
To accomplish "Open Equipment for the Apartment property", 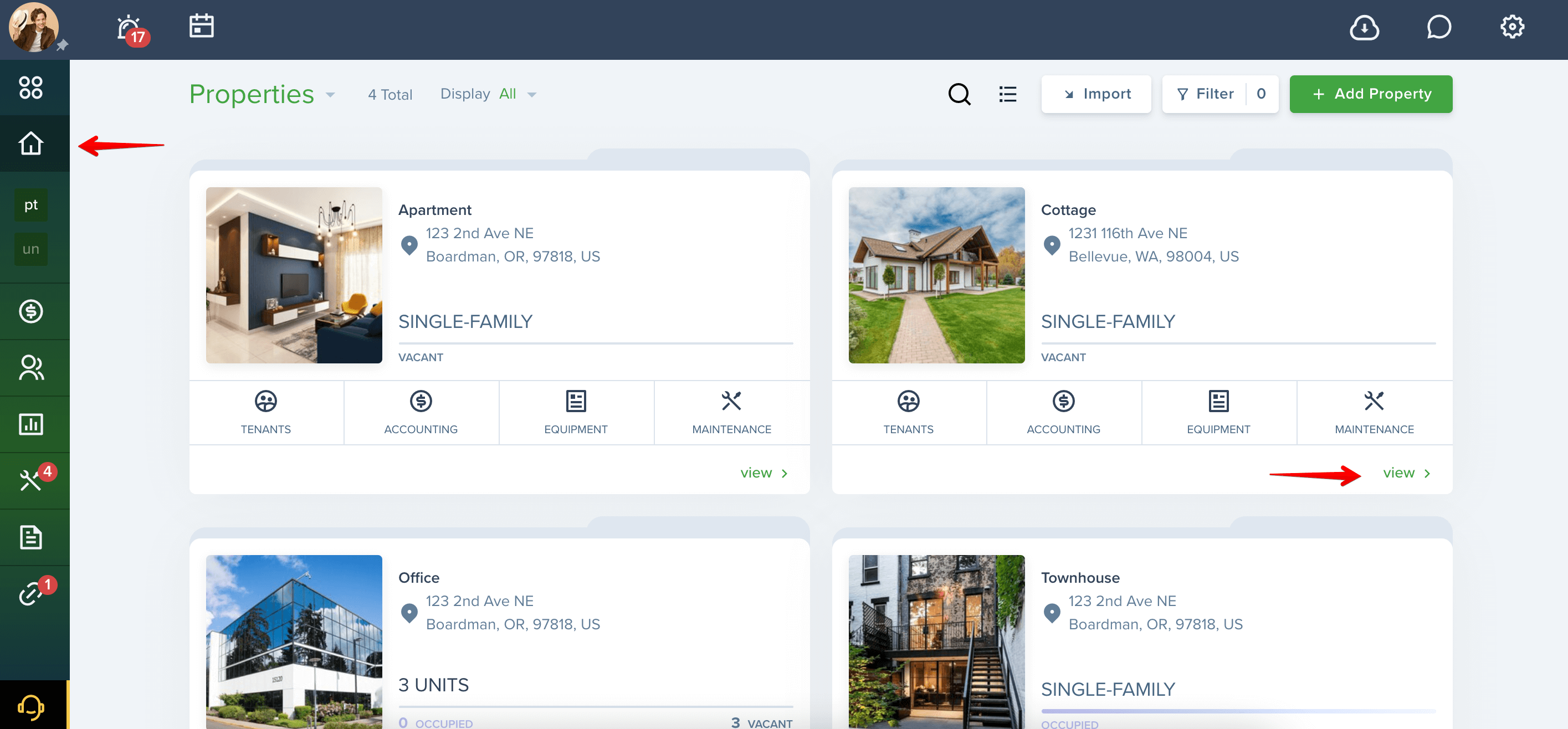I will point(576,413).
